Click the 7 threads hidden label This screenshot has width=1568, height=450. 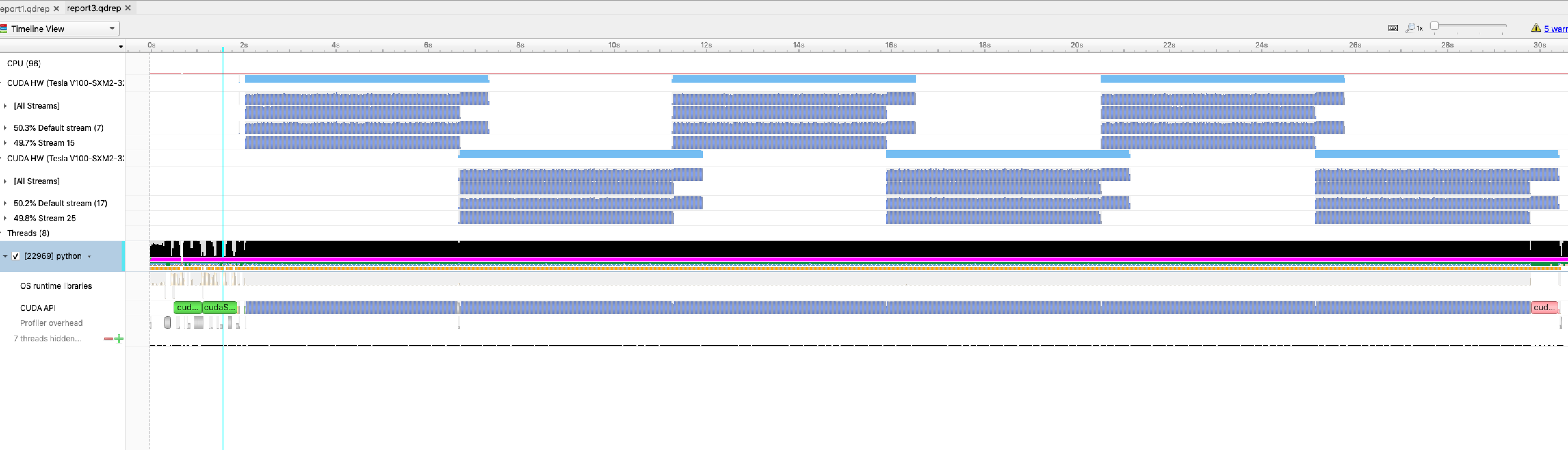47,338
